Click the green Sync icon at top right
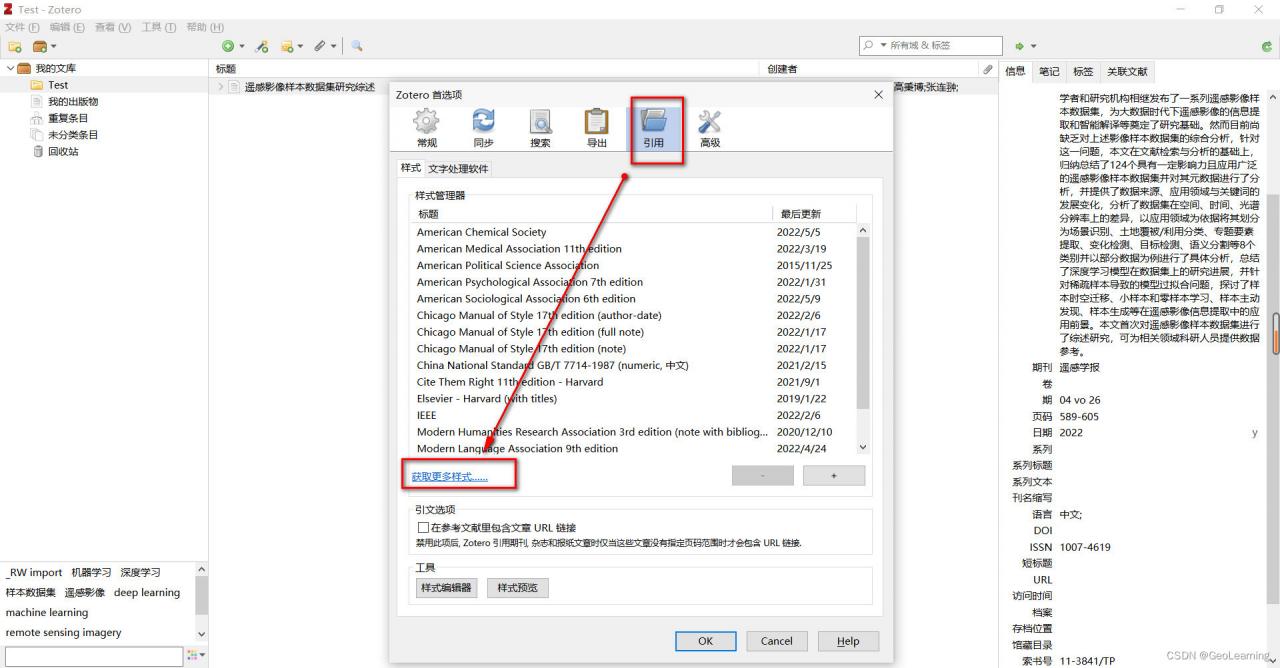The image size is (1280, 668). tap(1267, 46)
